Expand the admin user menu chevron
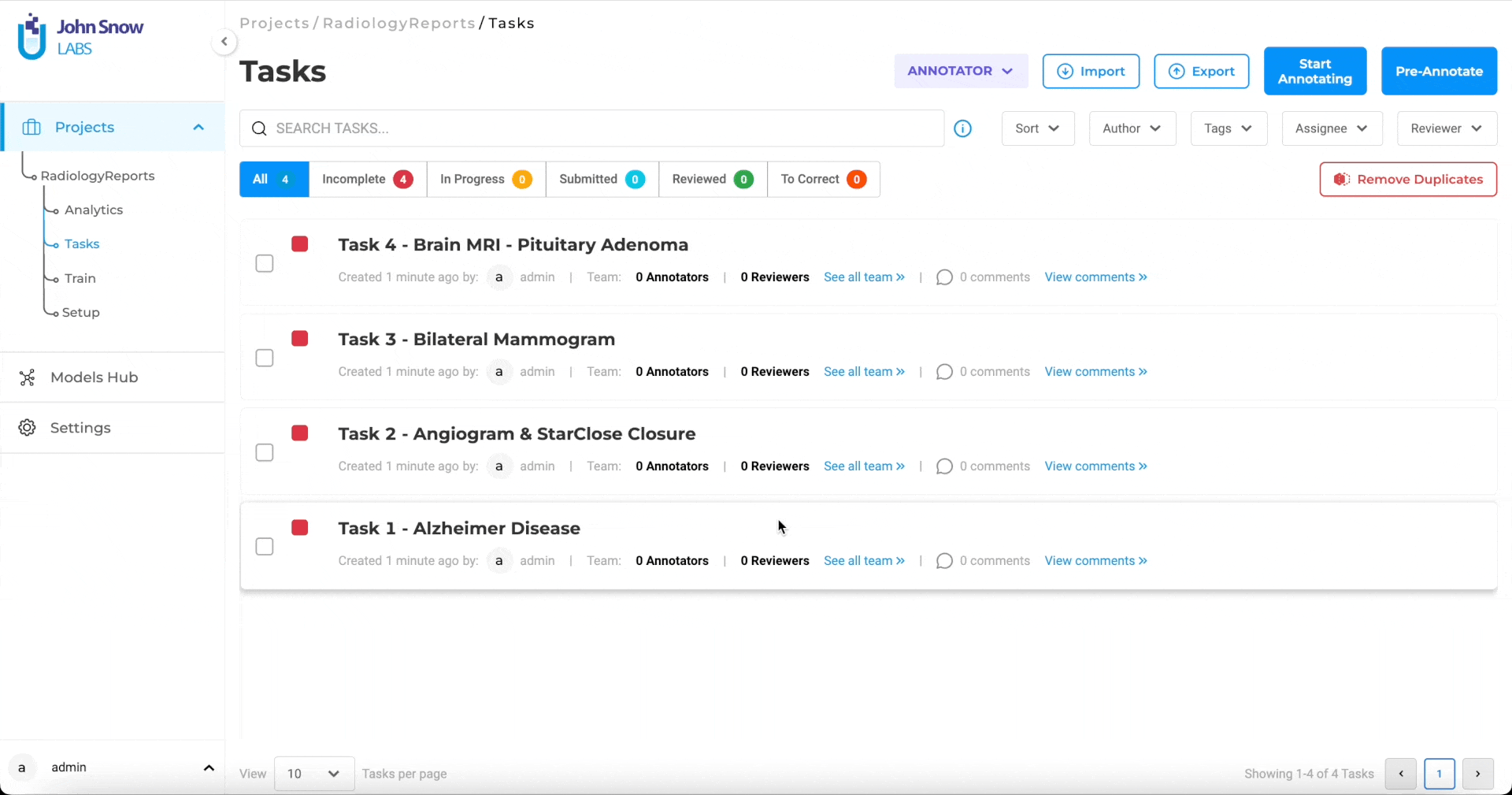1512x795 pixels. pyautogui.click(x=209, y=768)
